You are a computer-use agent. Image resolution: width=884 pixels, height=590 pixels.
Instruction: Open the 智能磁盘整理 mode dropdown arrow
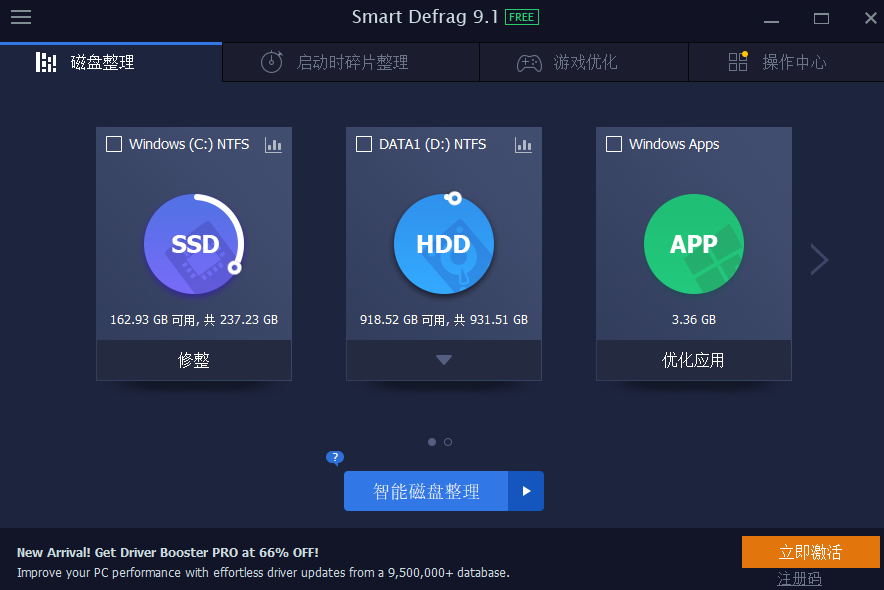tap(527, 491)
